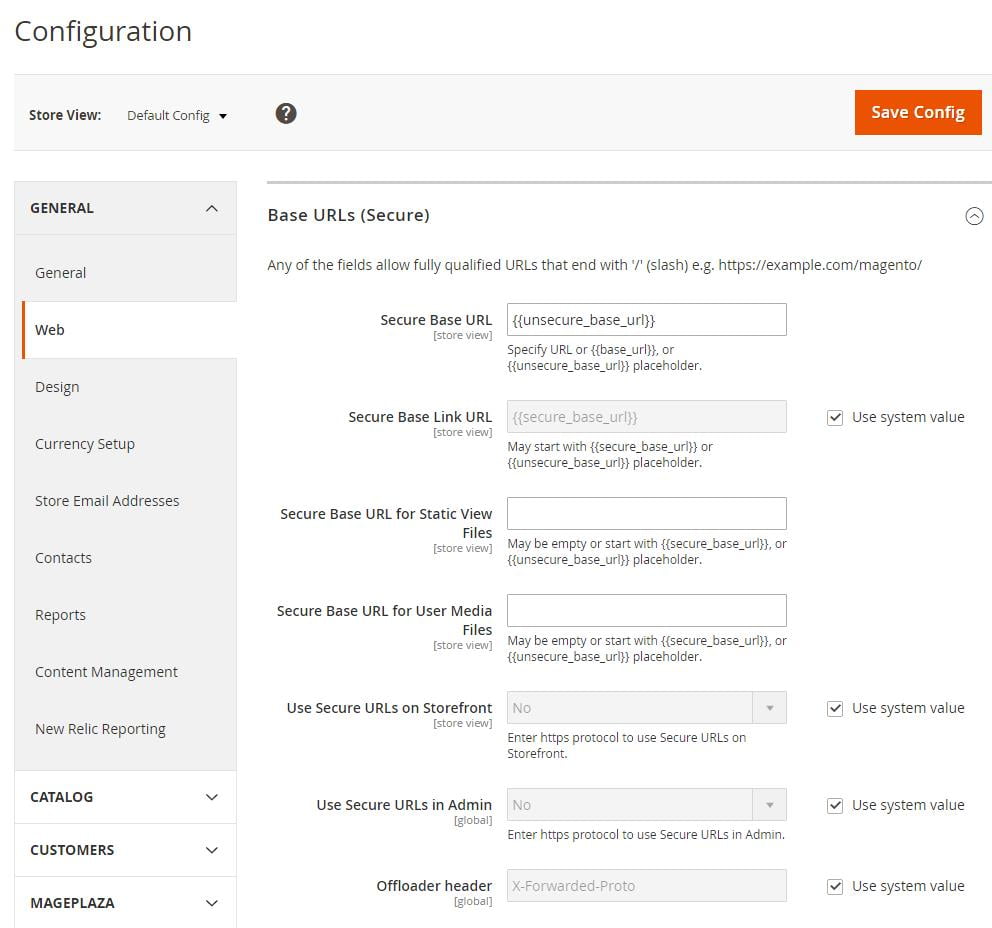Select Store Email Addresses

click(x=107, y=501)
